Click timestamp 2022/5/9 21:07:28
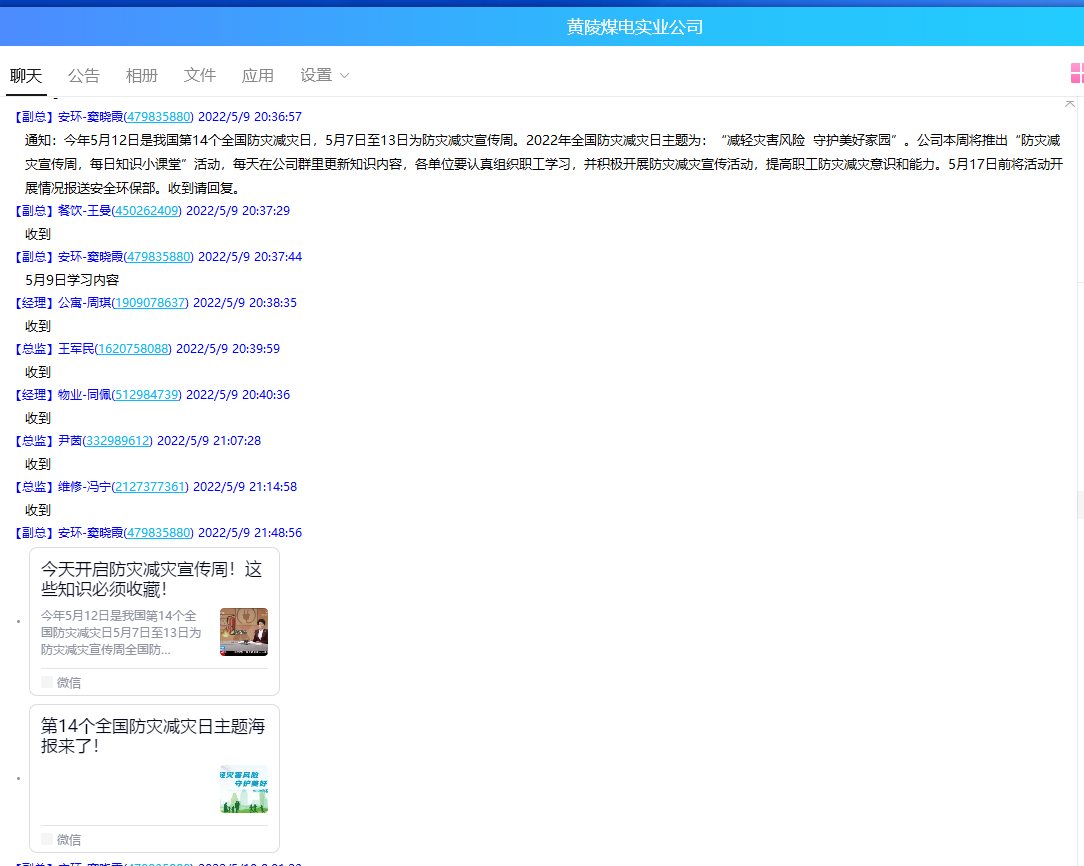The height and width of the screenshot is (866, 1084). (209, 441)
